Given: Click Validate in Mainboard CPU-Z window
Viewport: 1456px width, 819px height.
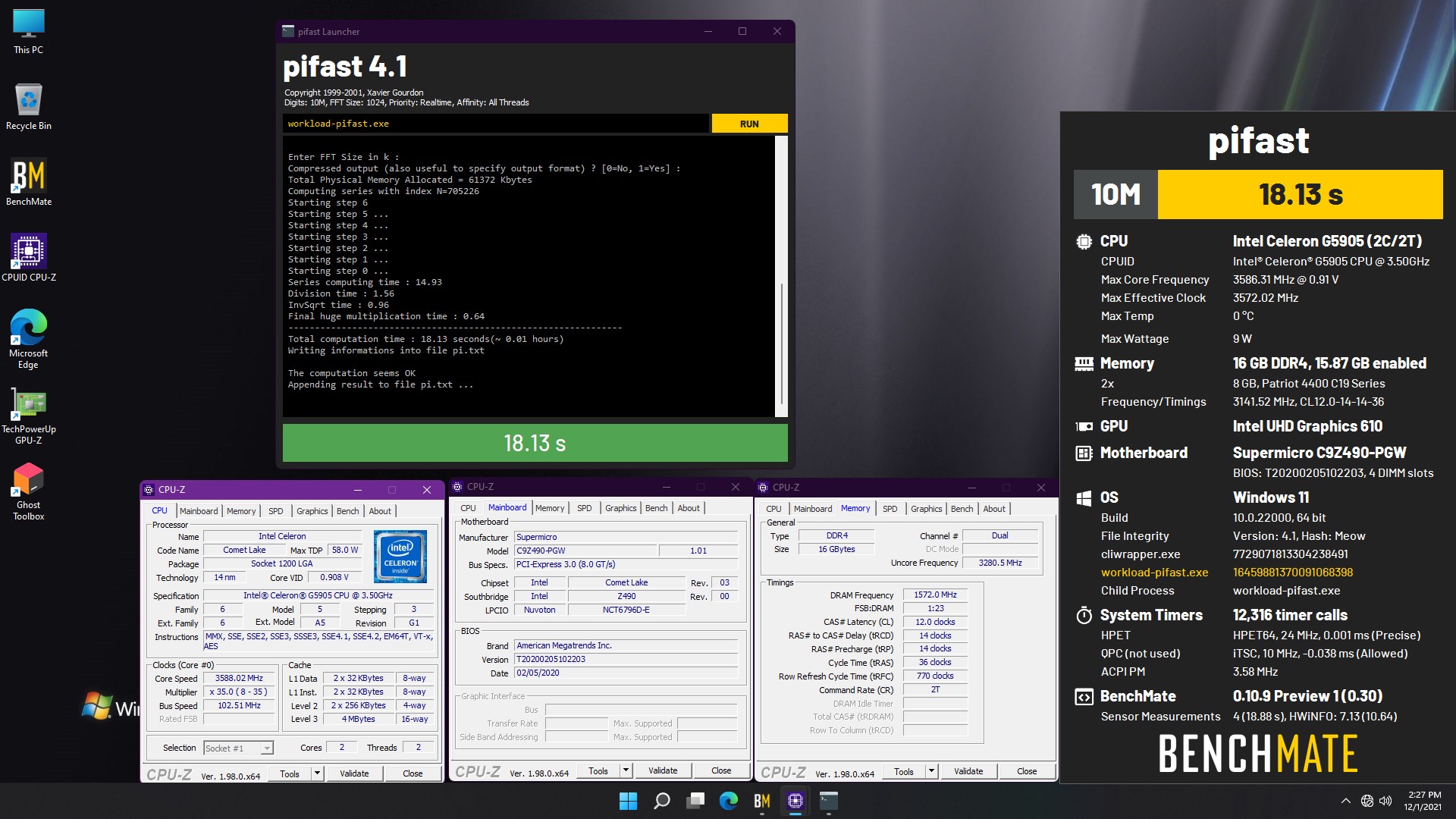Looking at the screenshot, I should (663, 770).
